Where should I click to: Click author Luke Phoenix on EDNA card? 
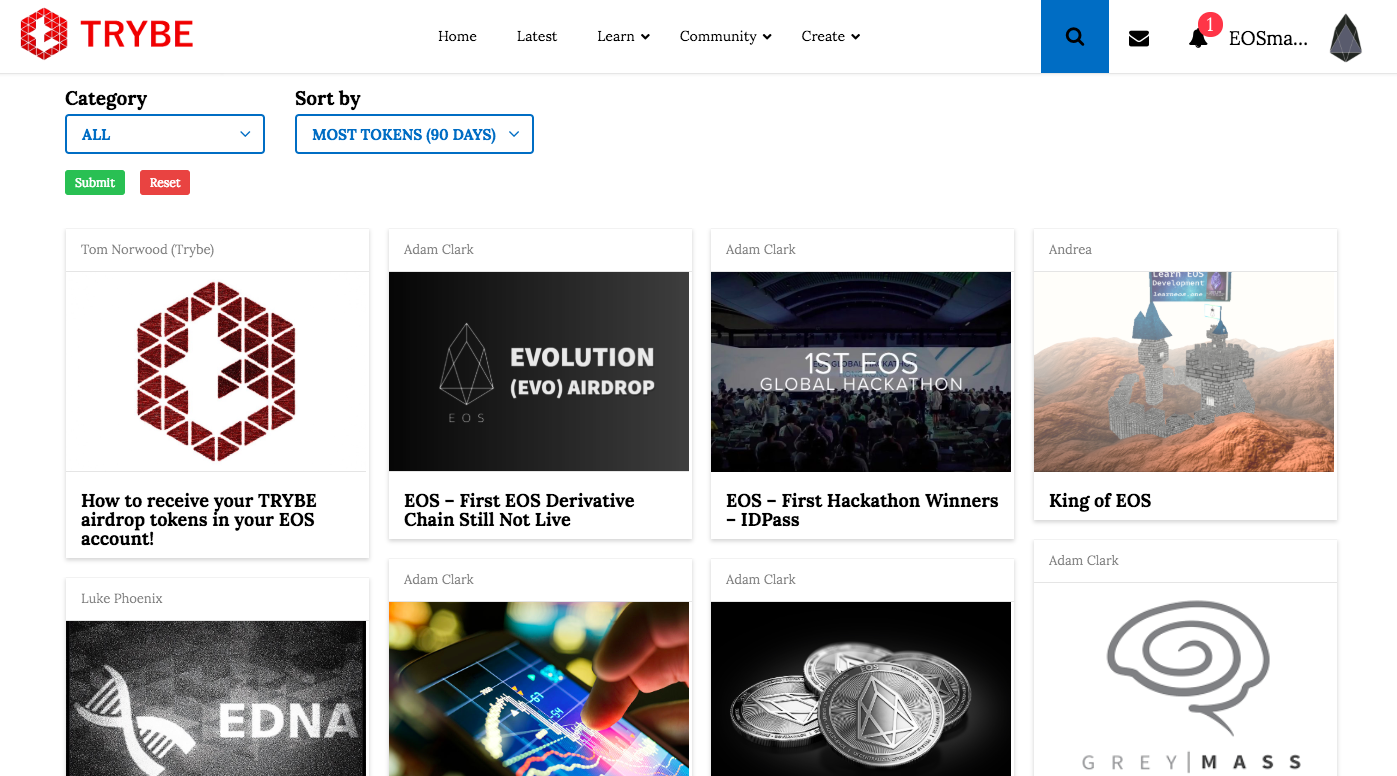pyautogui.click(x=122, y=598)
